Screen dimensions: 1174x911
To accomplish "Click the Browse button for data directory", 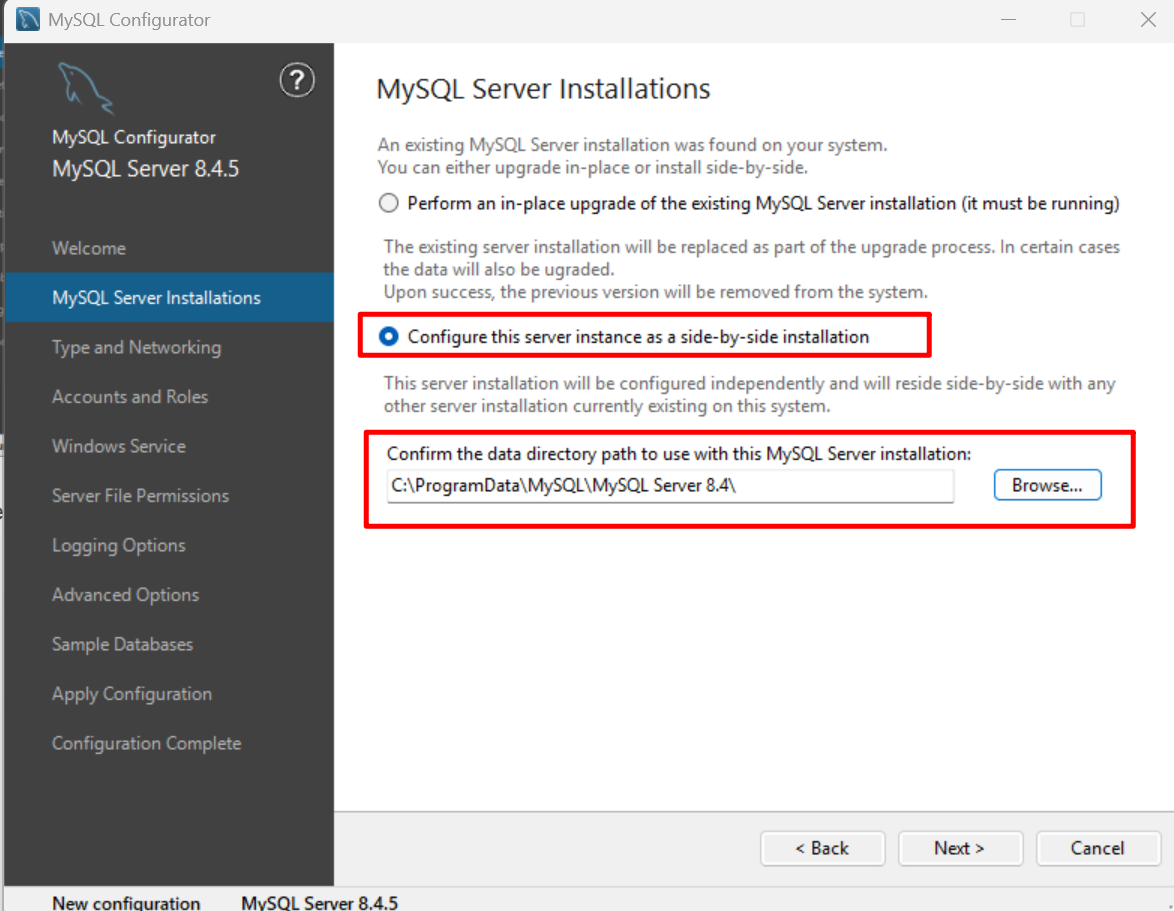I will [1047, 485].
